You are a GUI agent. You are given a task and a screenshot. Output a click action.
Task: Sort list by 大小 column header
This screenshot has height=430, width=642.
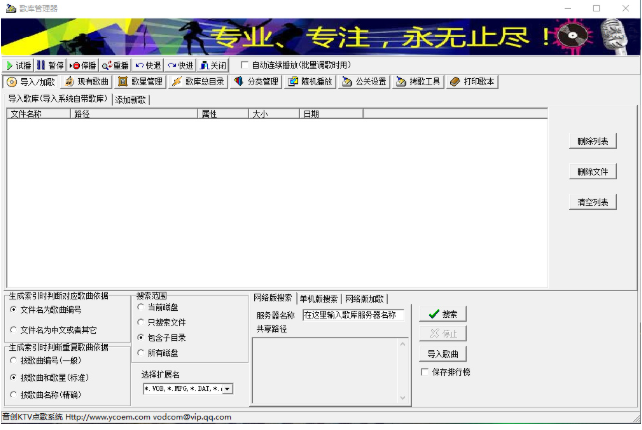[x=274, y=114]
